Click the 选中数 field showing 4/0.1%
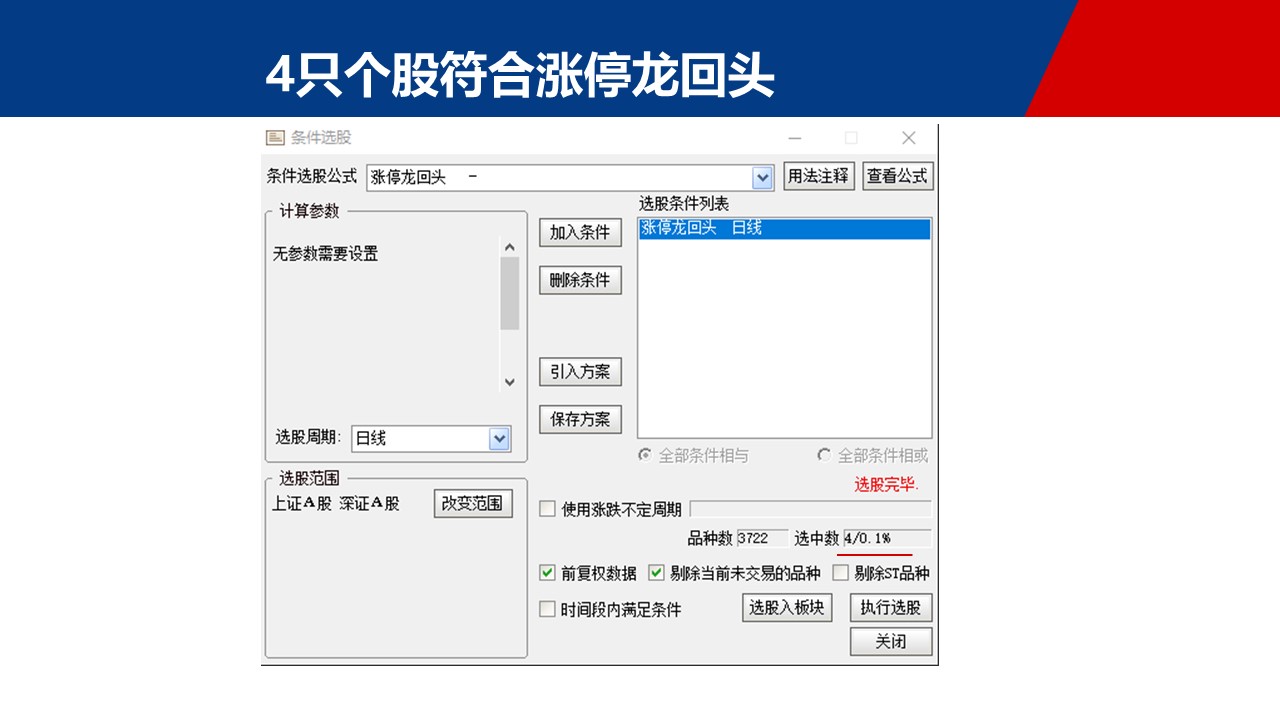 [x=887, y=538]
